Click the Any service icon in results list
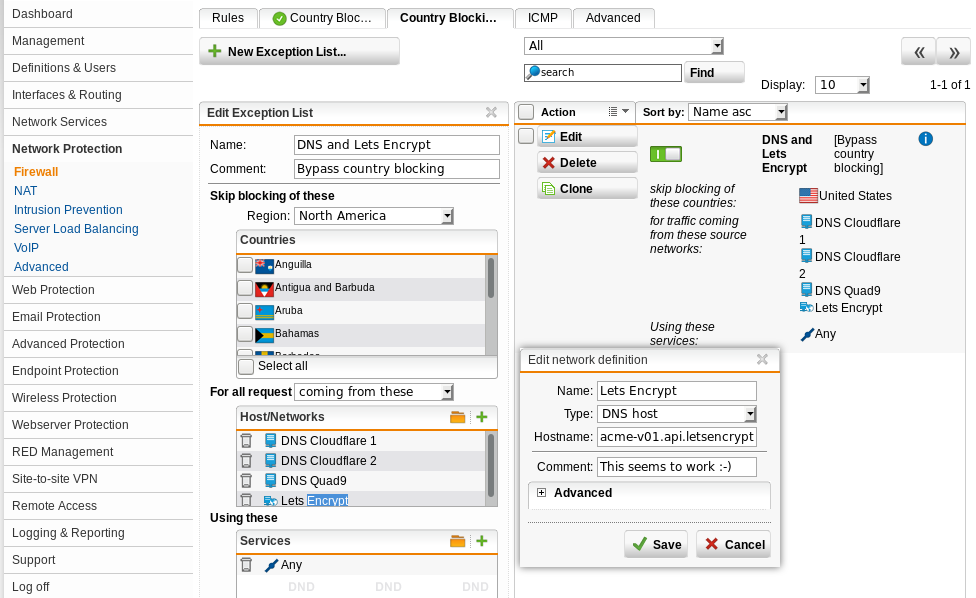Image resolution: width=976 pixels, height=598 pixels. point(807,334)
